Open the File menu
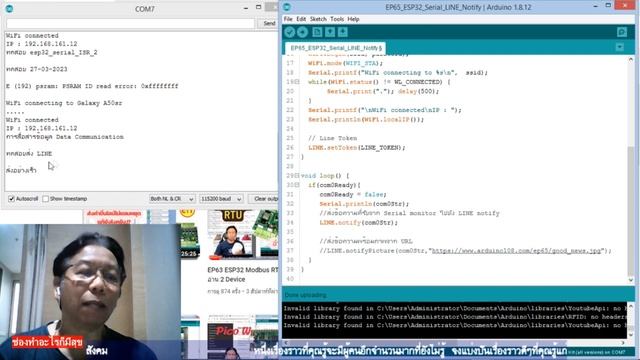This screenshot has height=360, width=640. coord(288,19)
